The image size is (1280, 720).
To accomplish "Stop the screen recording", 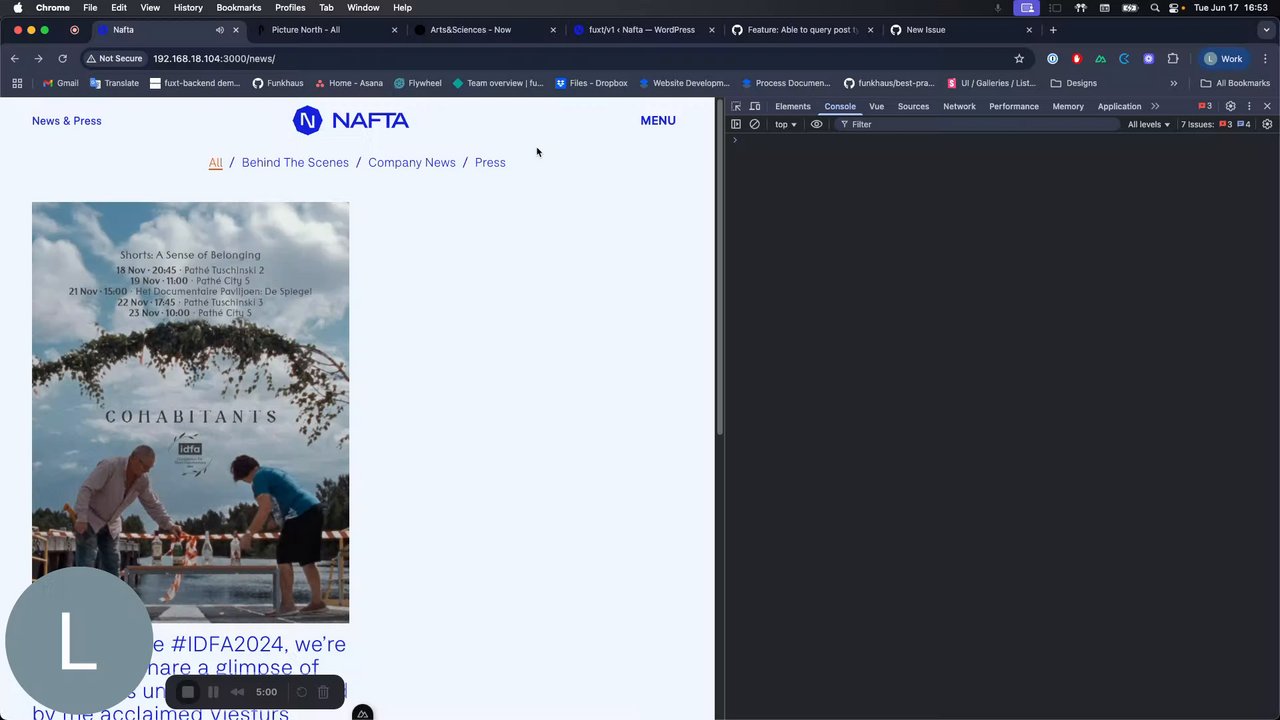I will (188, 692).
